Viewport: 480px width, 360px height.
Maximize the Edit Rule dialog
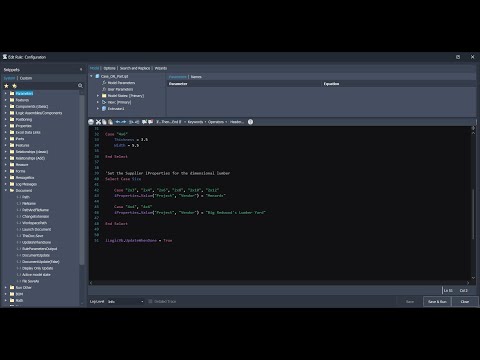tap(458, 57)
